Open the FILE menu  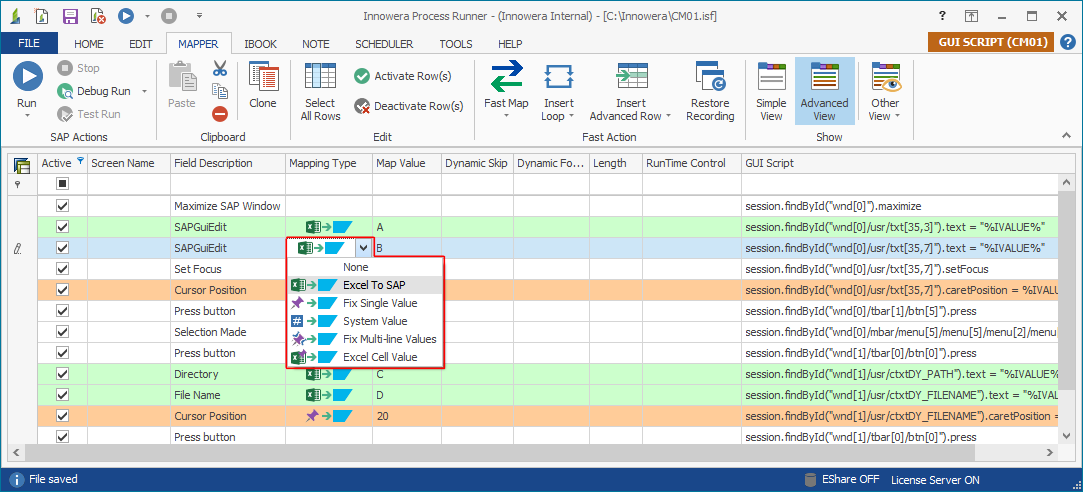coord(29,44)
